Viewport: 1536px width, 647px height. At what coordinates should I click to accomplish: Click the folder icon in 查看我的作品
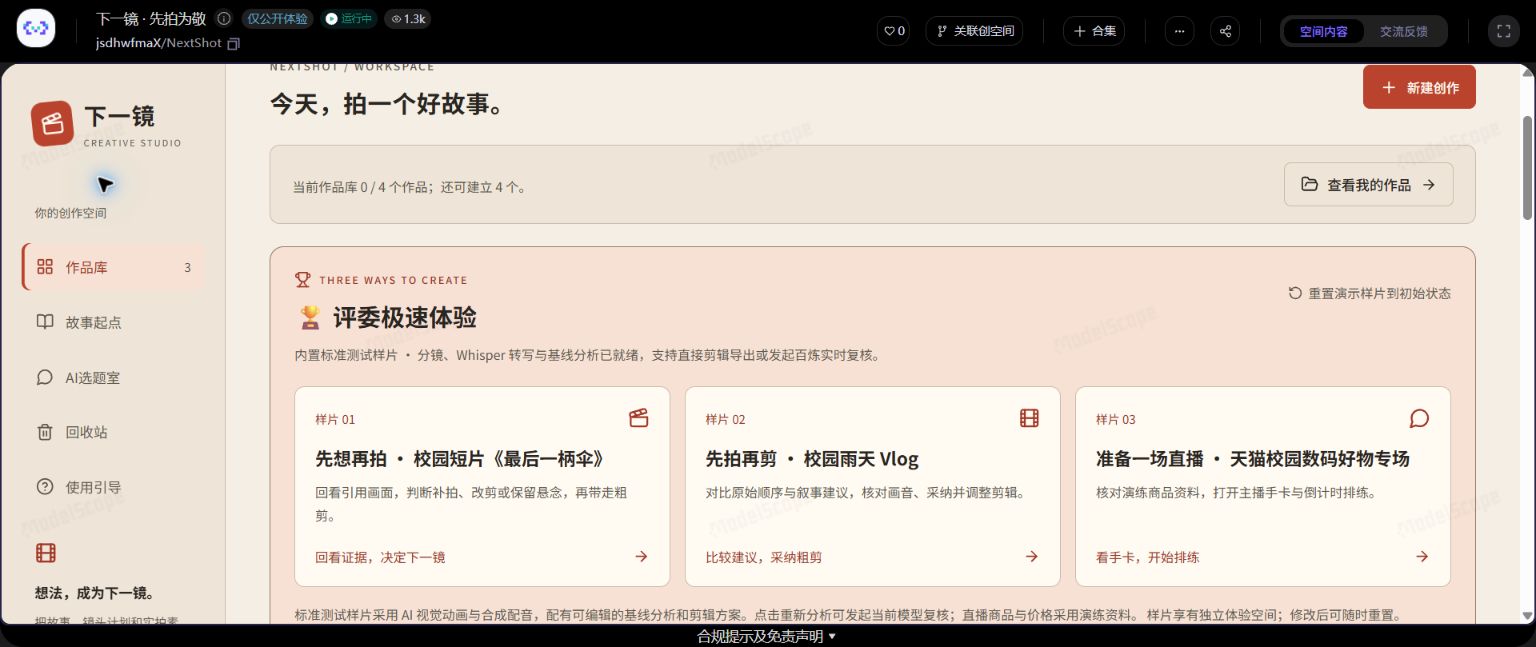(x=1309, y=184)
